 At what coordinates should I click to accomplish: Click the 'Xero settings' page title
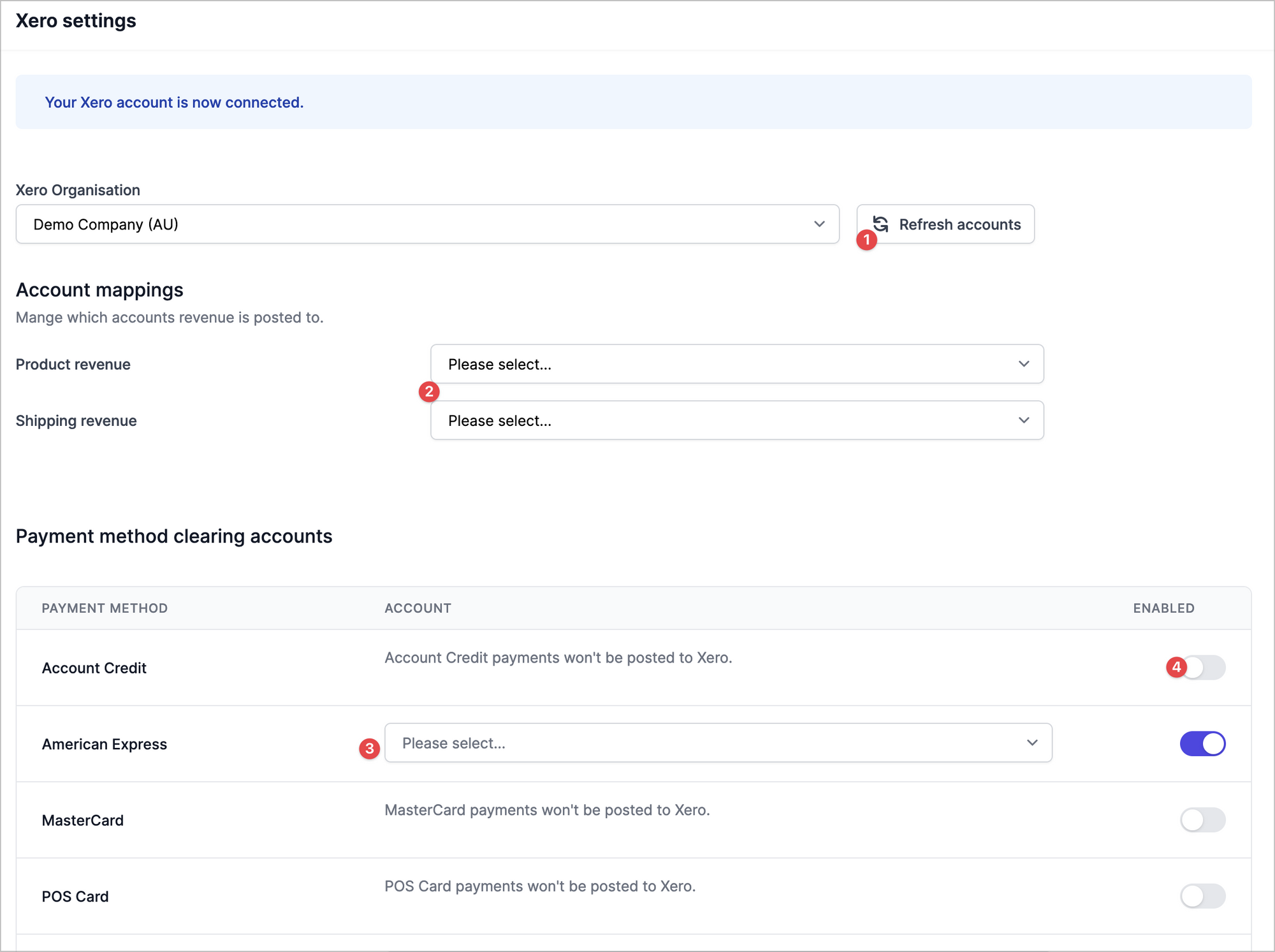click(x=76, y=20)
